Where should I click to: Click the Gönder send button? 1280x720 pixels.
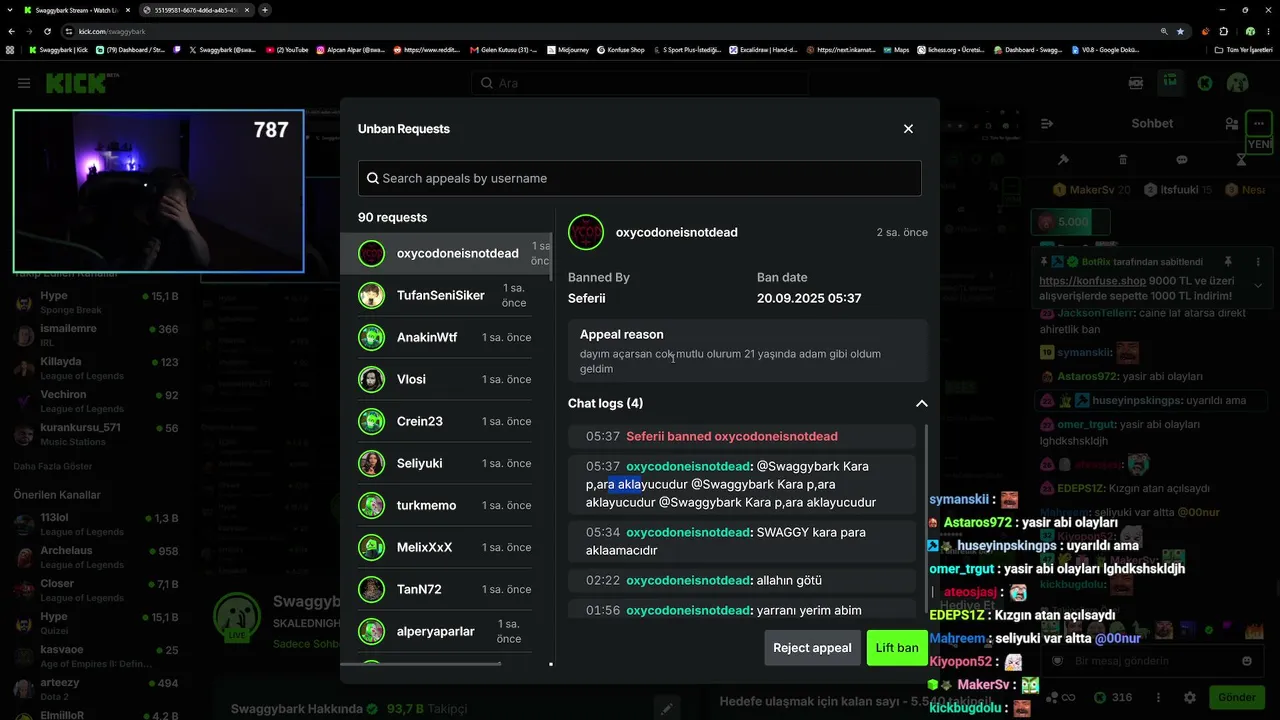pyautogui.click(x=1237, y=697)
